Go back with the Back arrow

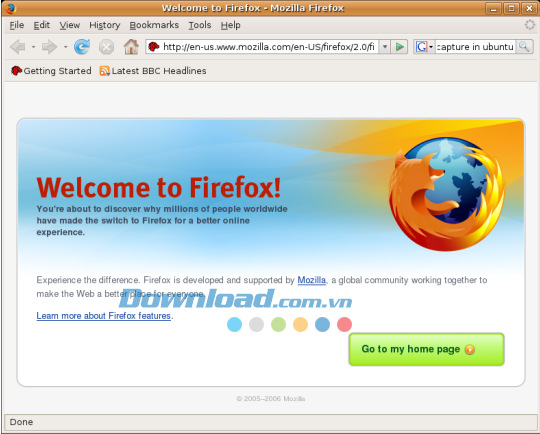18,47
